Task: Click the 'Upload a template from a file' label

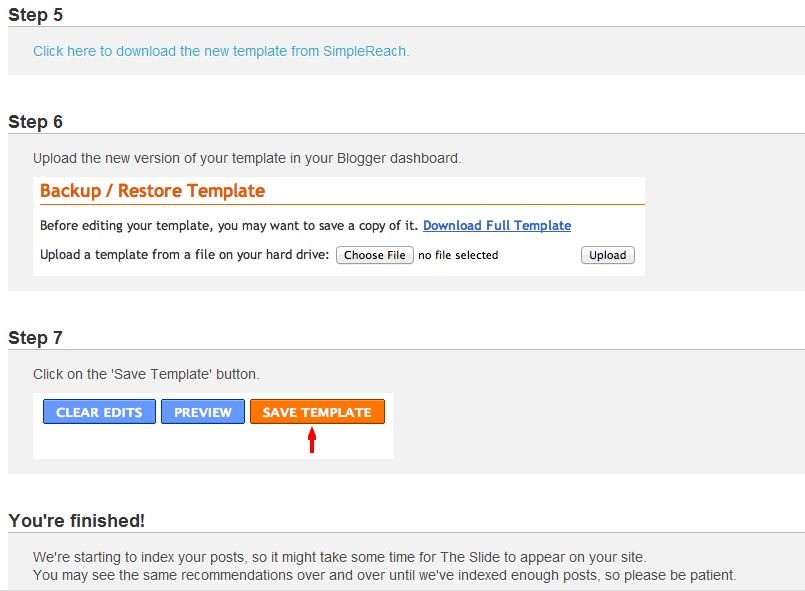Action: (184, 255)
